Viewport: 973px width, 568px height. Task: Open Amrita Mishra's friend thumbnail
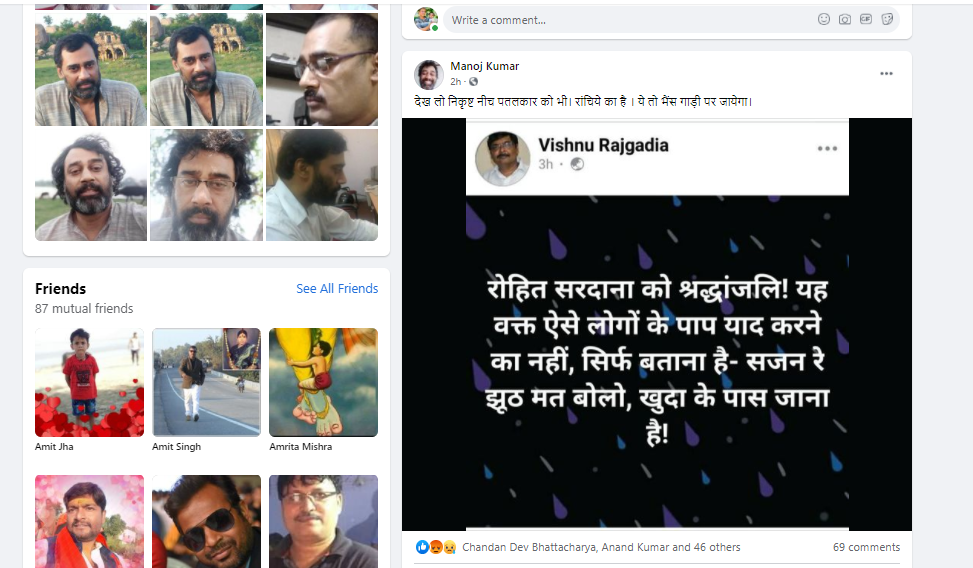323,382
